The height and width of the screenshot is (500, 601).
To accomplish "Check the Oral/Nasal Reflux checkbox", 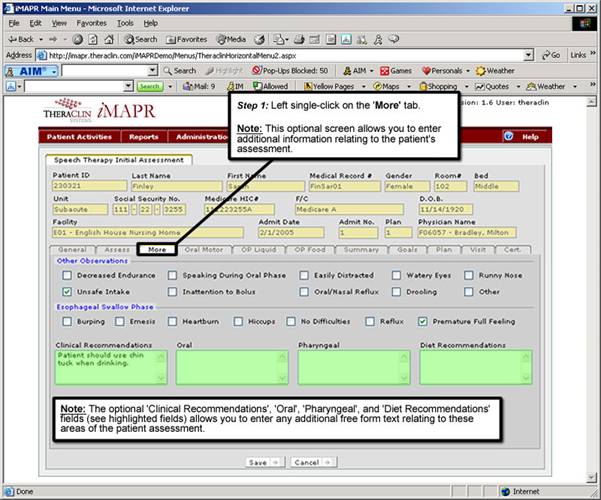I will click(x=304, y=292).
